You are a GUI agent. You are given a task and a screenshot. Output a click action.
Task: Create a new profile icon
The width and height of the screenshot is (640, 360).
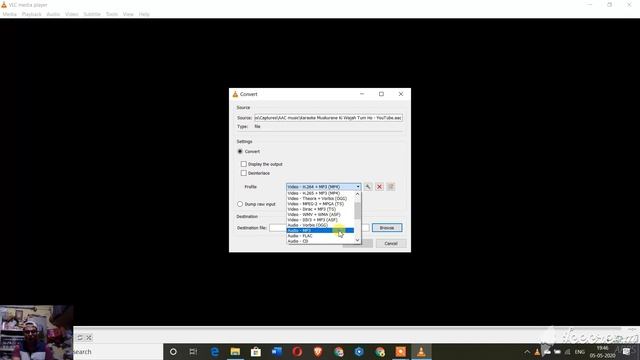click(x=391, y=187)
